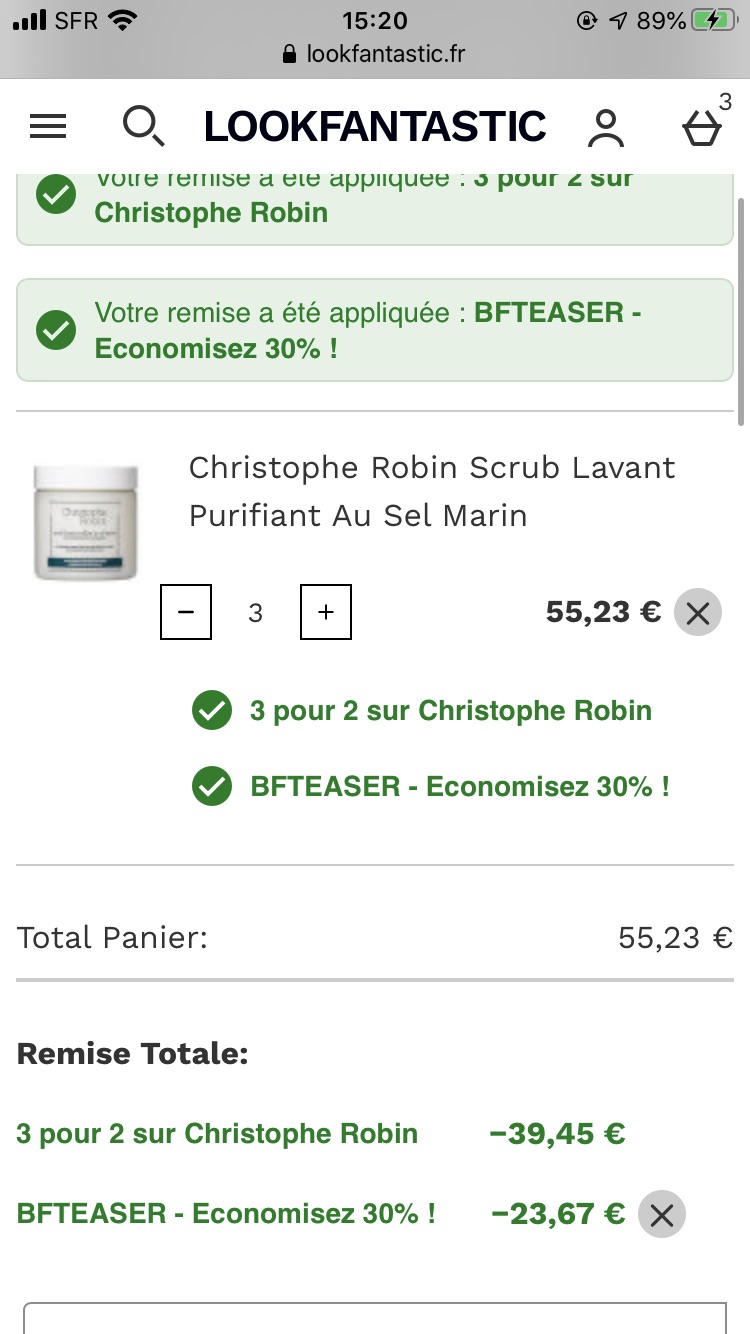Select the 3 pour 2 sur Christophe Robin item label
The image size is (750, 1334).
[x=451, y=711]
